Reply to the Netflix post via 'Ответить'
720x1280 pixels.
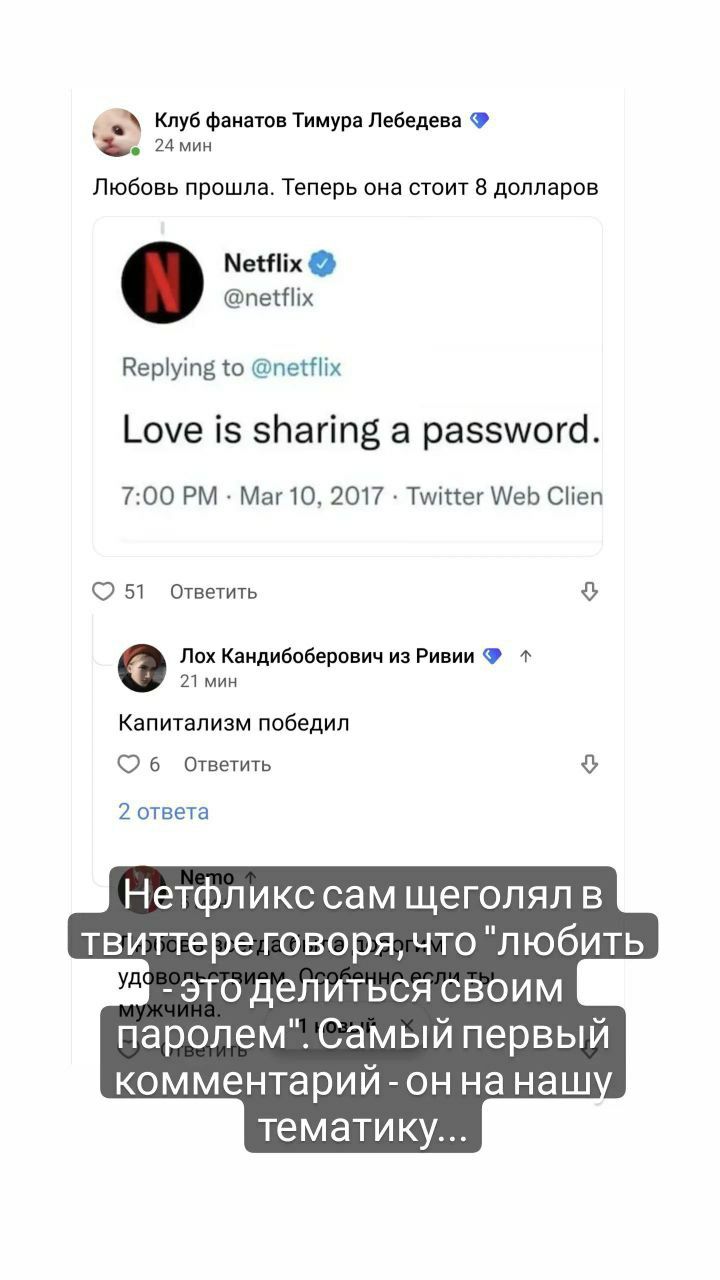tap(214, 592)
